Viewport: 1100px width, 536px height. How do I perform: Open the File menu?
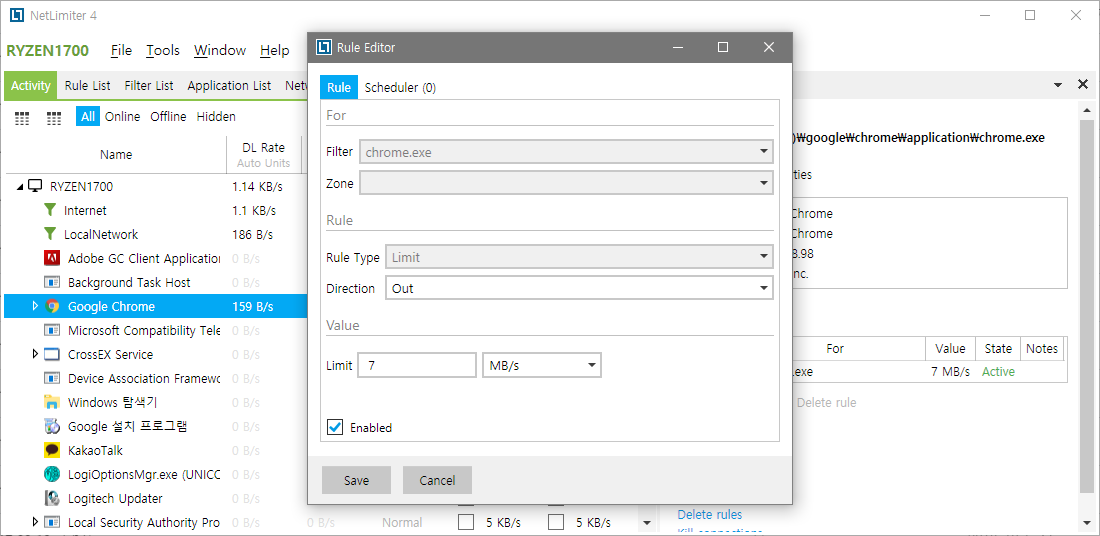[x=121, y=51]
